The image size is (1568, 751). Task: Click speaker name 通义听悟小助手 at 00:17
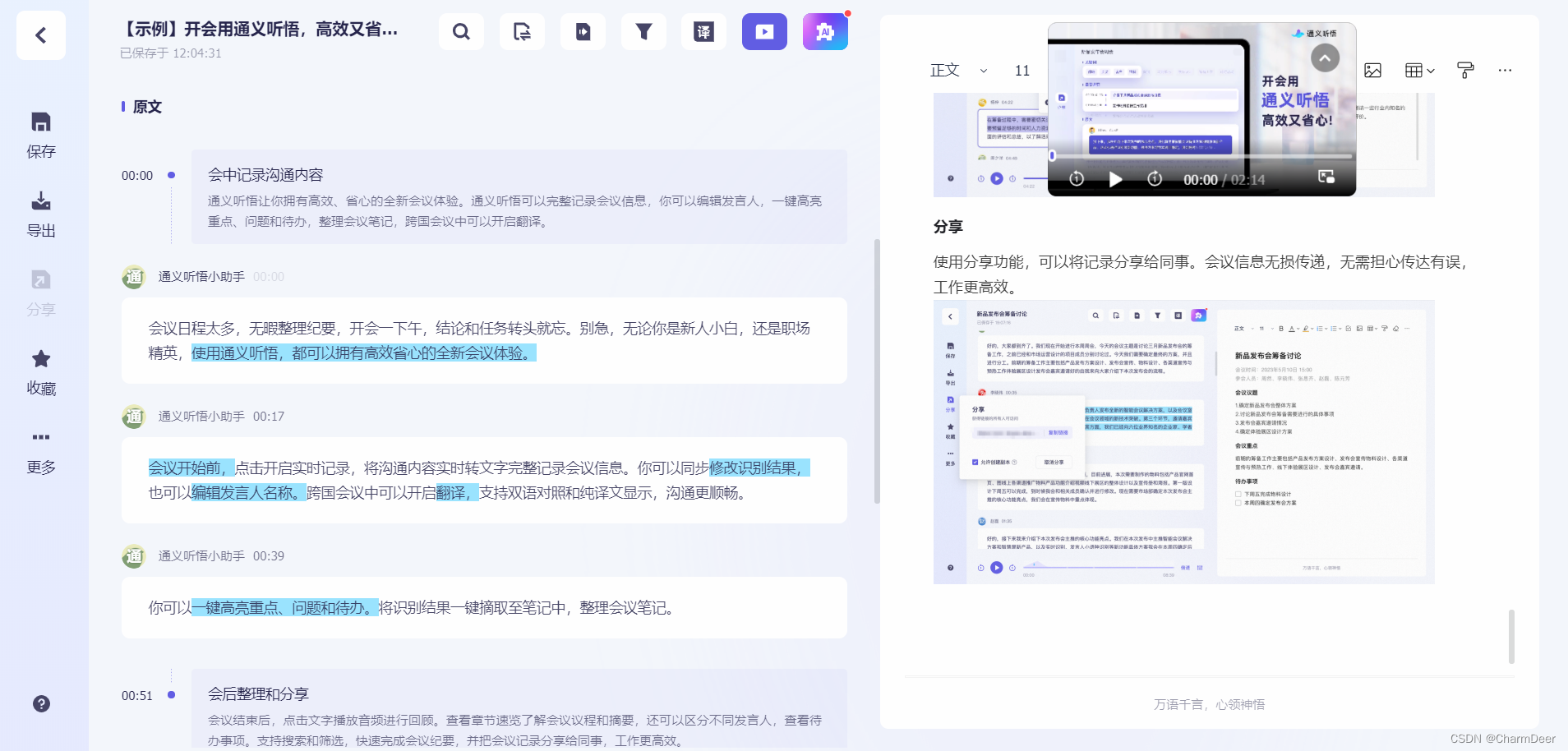click(x=201, y=417)
